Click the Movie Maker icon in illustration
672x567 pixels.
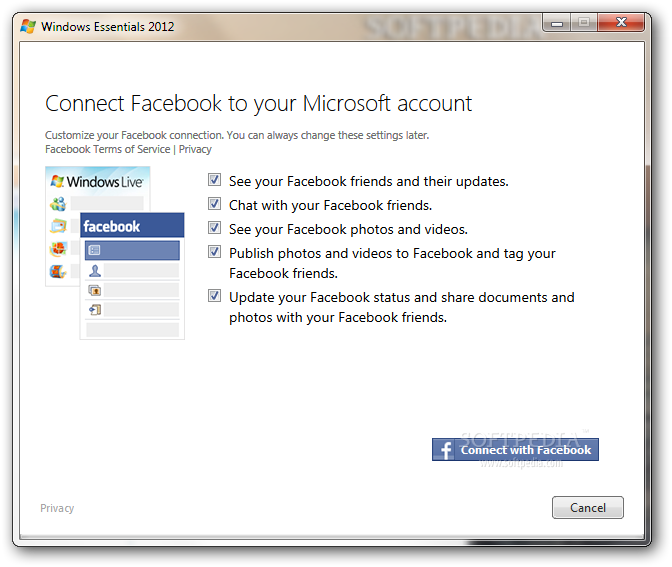58,271
